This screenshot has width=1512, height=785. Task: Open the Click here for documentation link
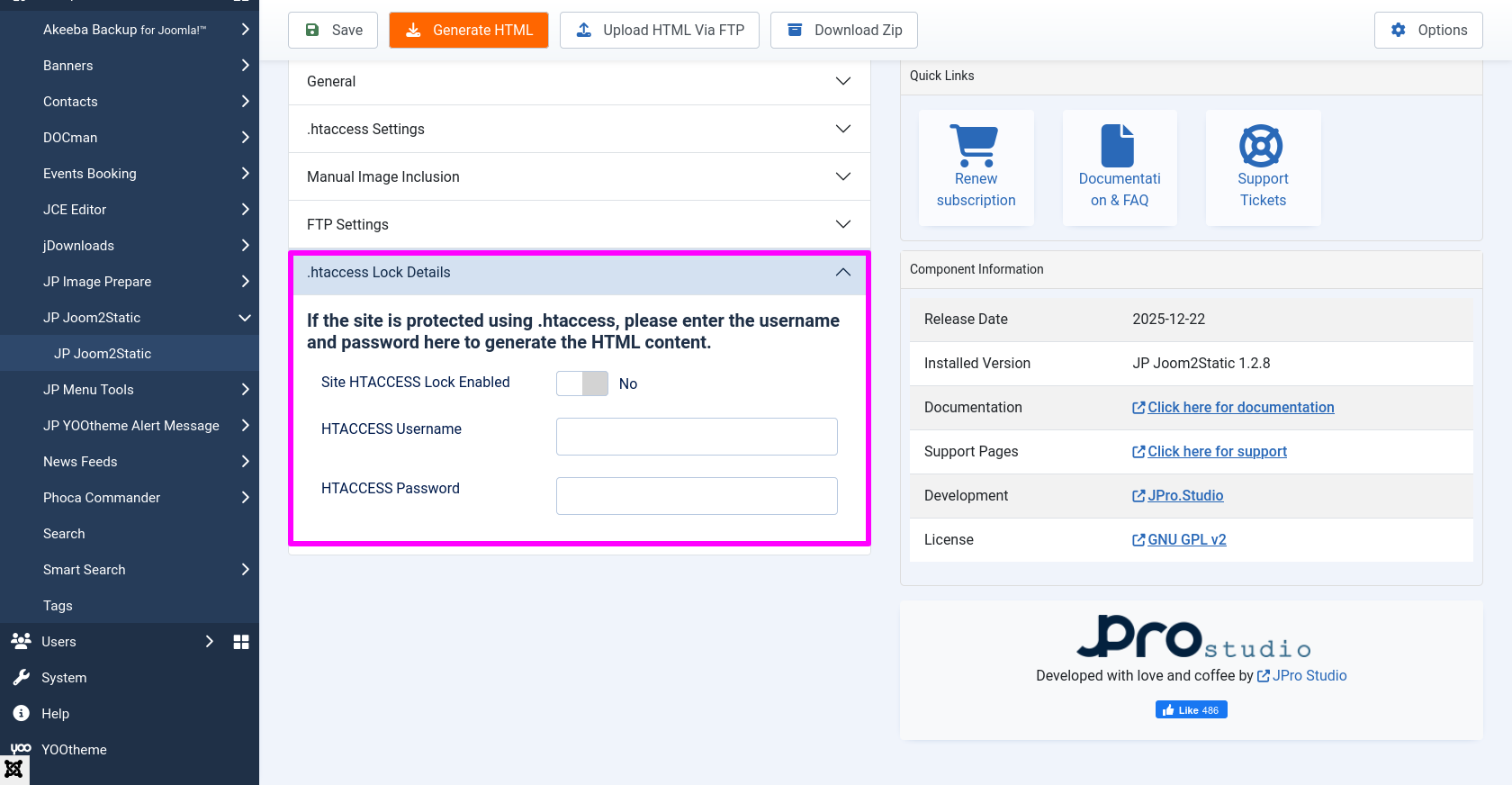pyautogui.click(x=1240, y=408)
